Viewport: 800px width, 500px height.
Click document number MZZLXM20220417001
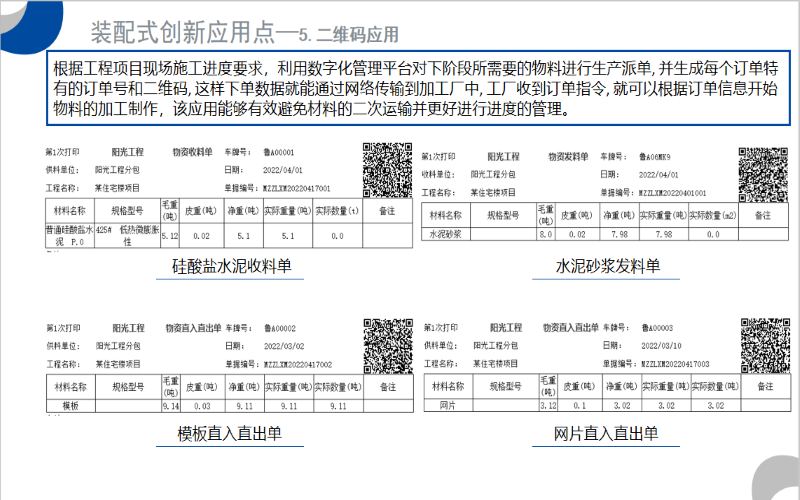tap(296, 188)
